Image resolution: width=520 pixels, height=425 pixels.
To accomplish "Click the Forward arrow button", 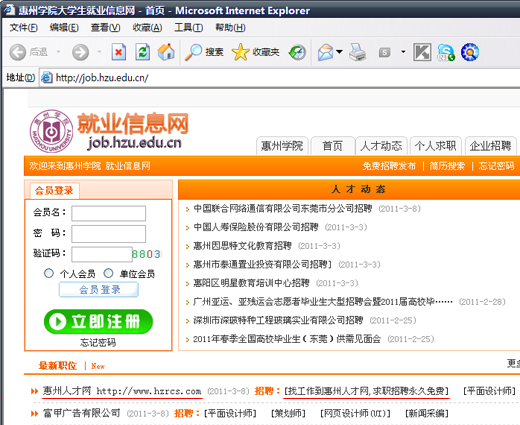I will click(x=80, y=52).
